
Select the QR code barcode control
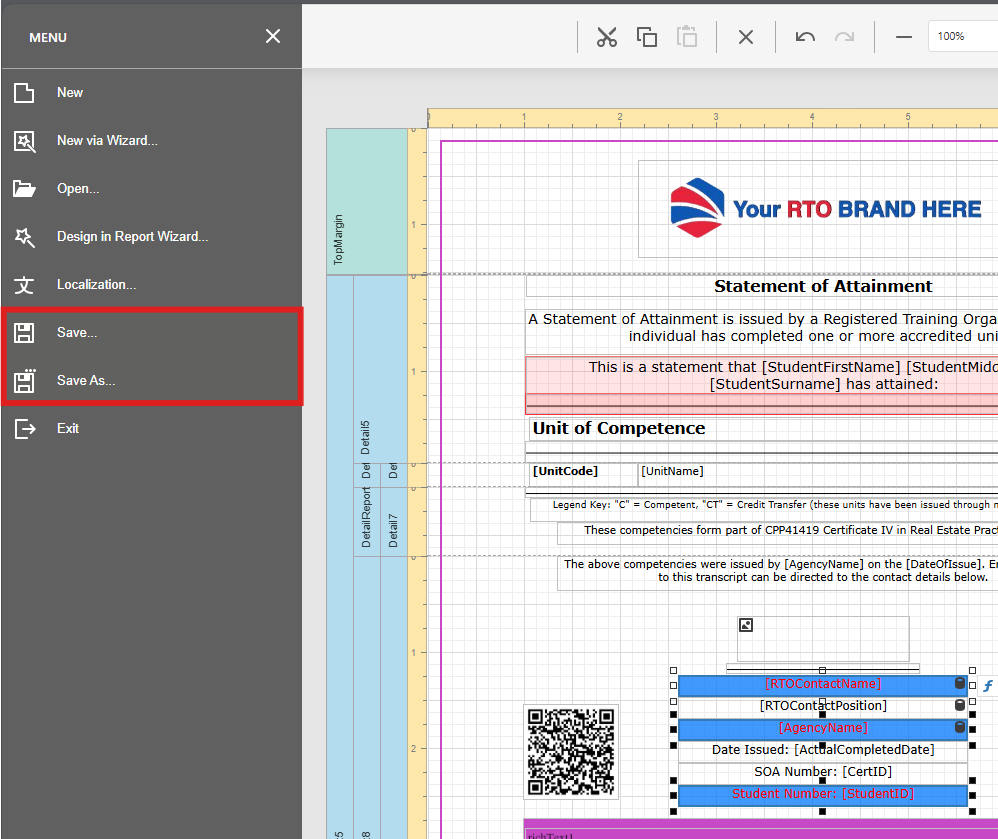tap(570, 752)
